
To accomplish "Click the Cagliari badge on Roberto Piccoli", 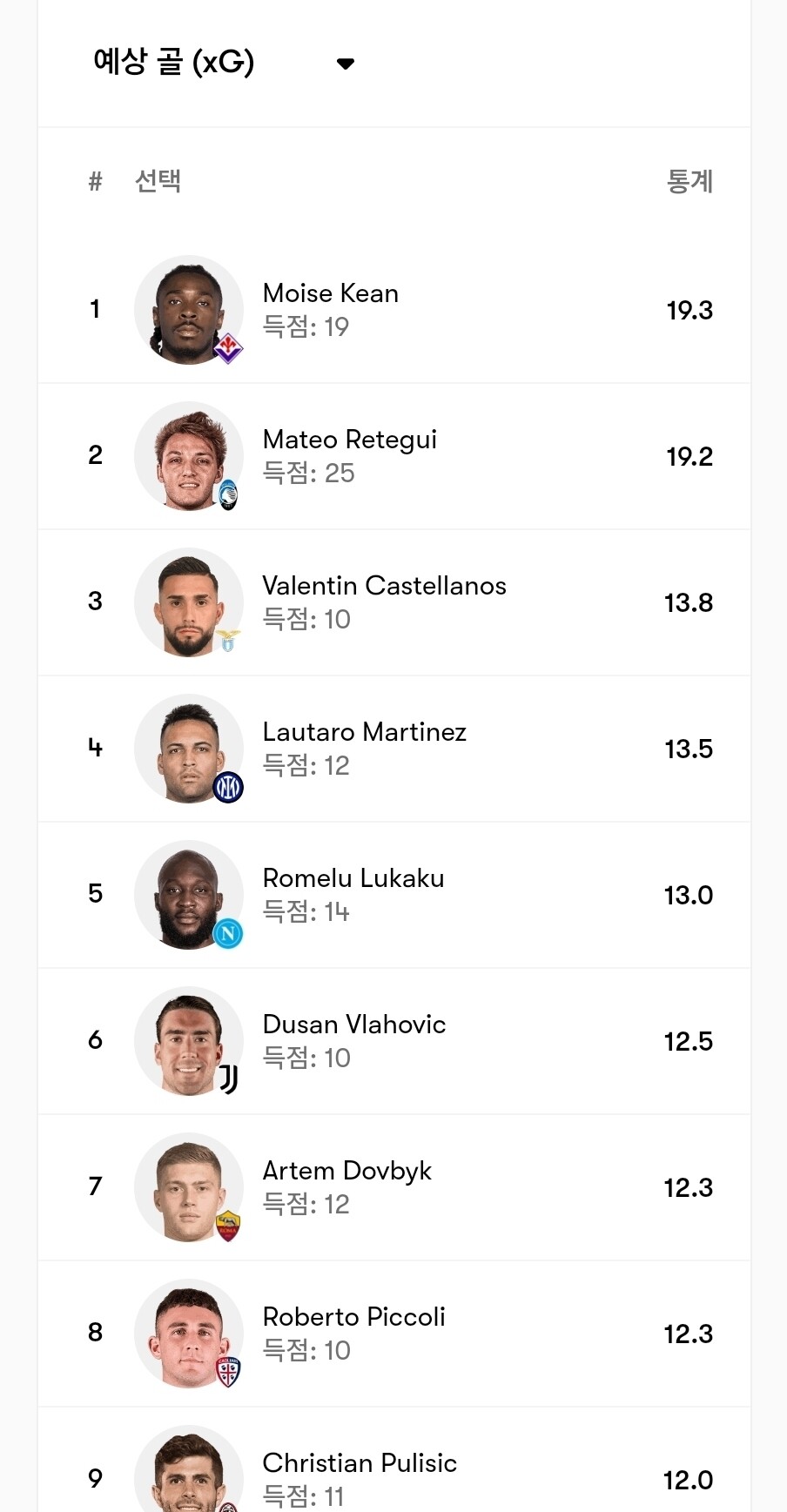I will click(228, 1372).
